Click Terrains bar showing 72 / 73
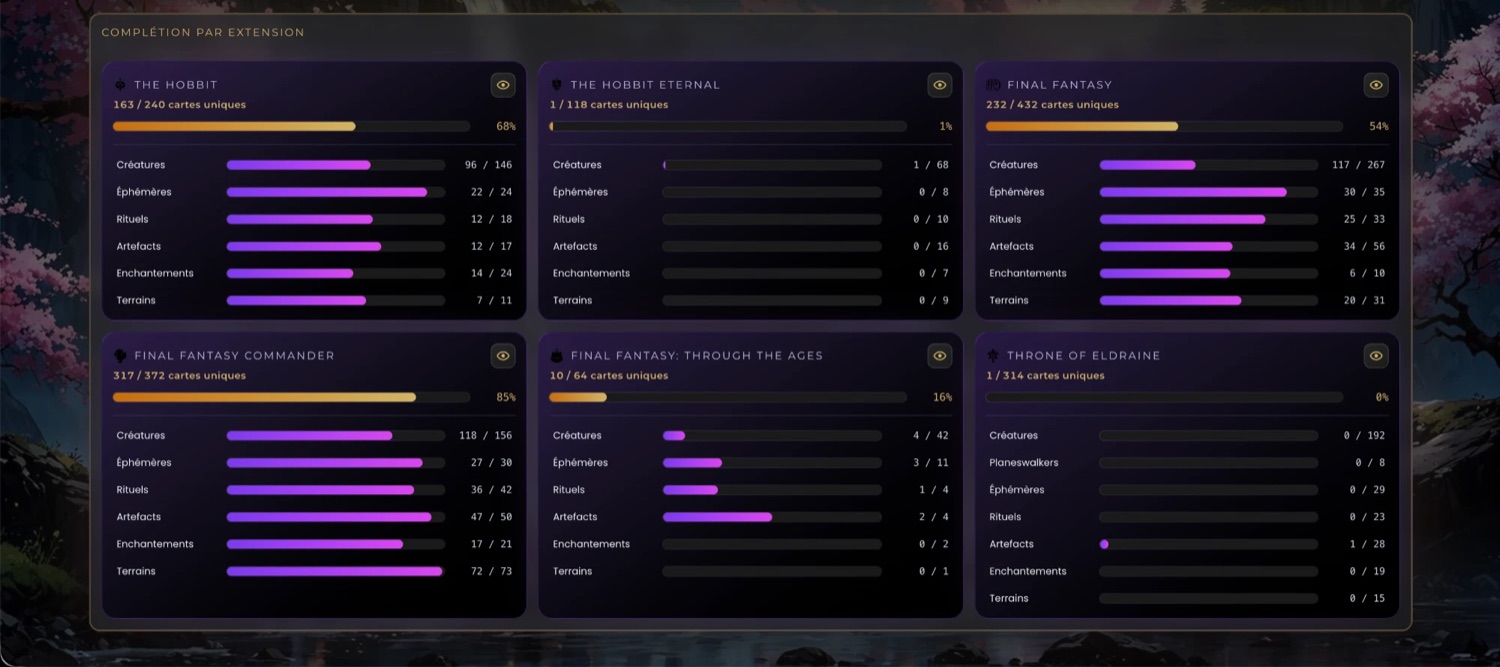1500x667 pixels. coord(336,572)
